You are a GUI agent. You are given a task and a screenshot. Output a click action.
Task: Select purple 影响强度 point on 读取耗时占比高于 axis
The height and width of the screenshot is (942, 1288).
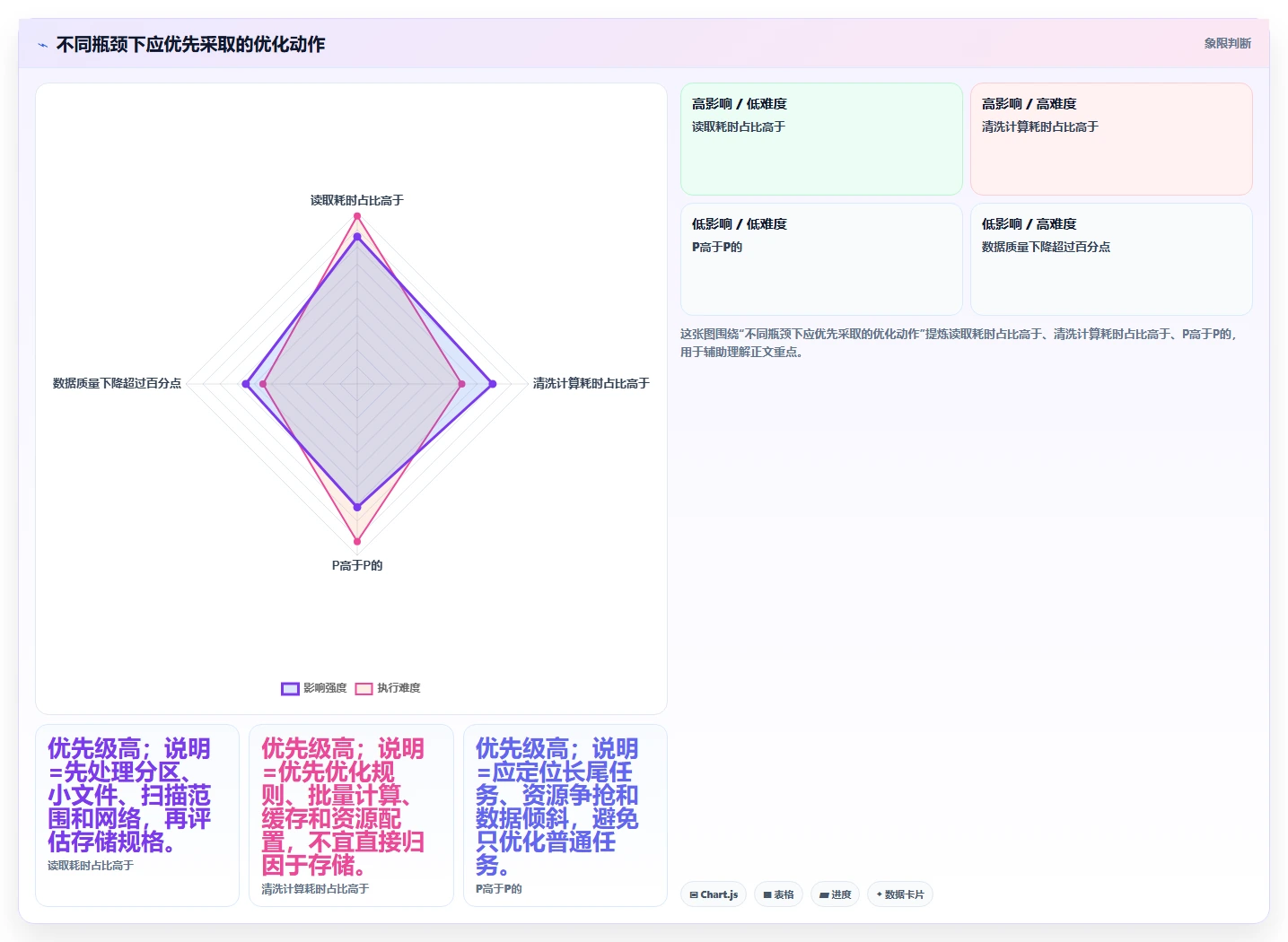tap(357, 237)
